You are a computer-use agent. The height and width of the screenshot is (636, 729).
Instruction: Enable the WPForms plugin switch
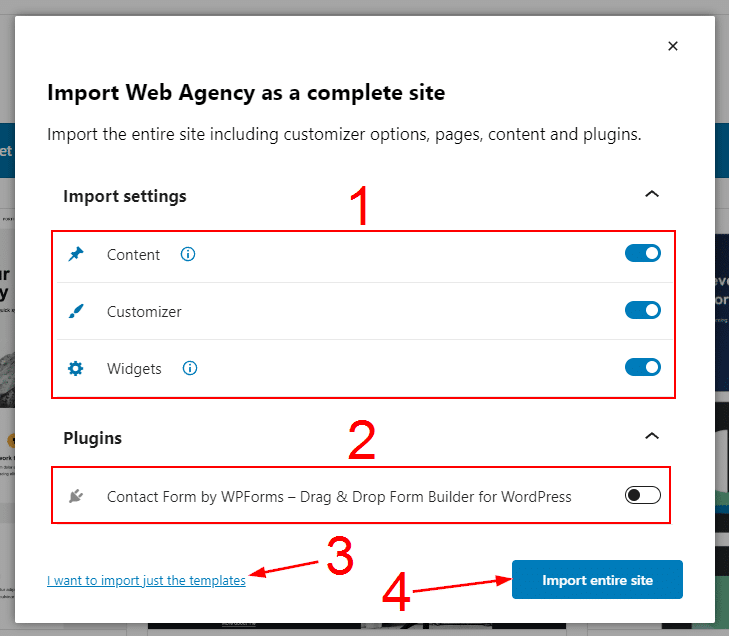642,495
